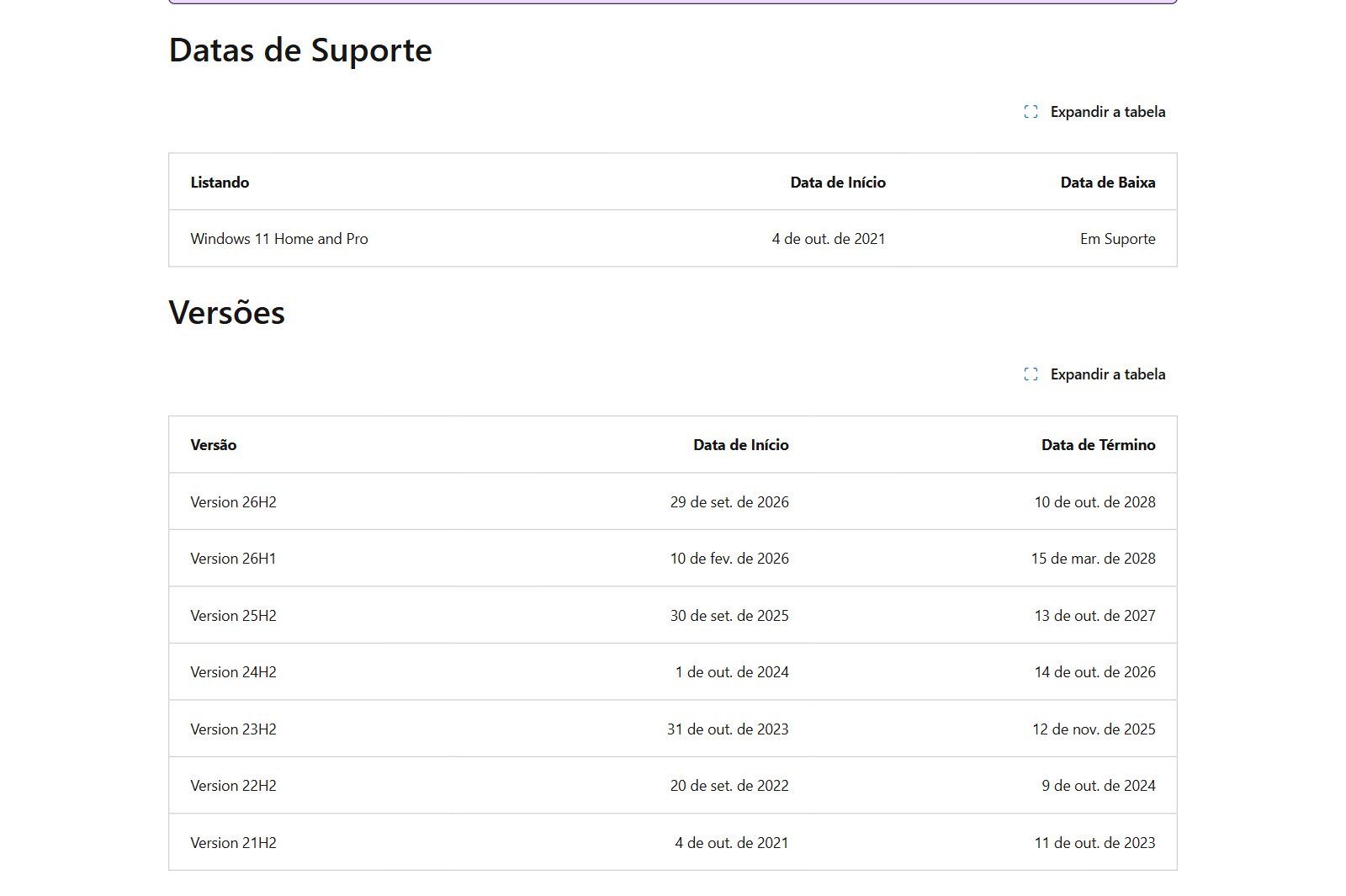The width and height of the screenshot is (1346, 896).
Task: Select the Versões section heading
Action: pos(227,313)
